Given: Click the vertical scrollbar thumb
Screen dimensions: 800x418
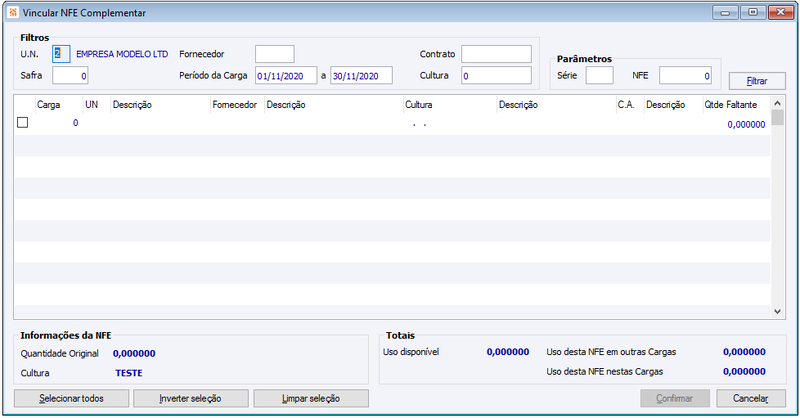Looking at the screenshot, I should [x=777, y=117].
